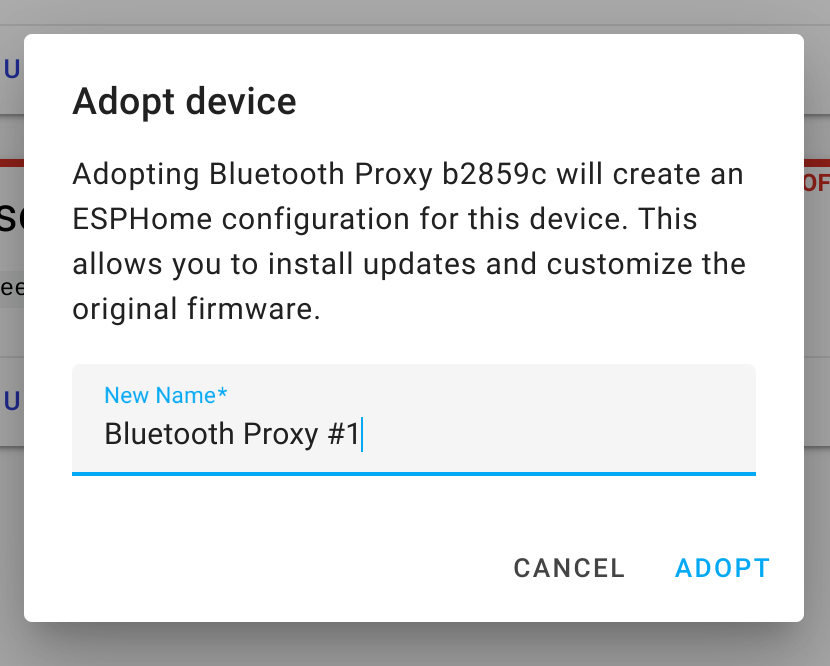Image resolution: width=830 pixels, height=666 pixels.
Task: Click the red 'OF' offline label behind dialog
Action: pyautogui.click(x=816, y=183)
